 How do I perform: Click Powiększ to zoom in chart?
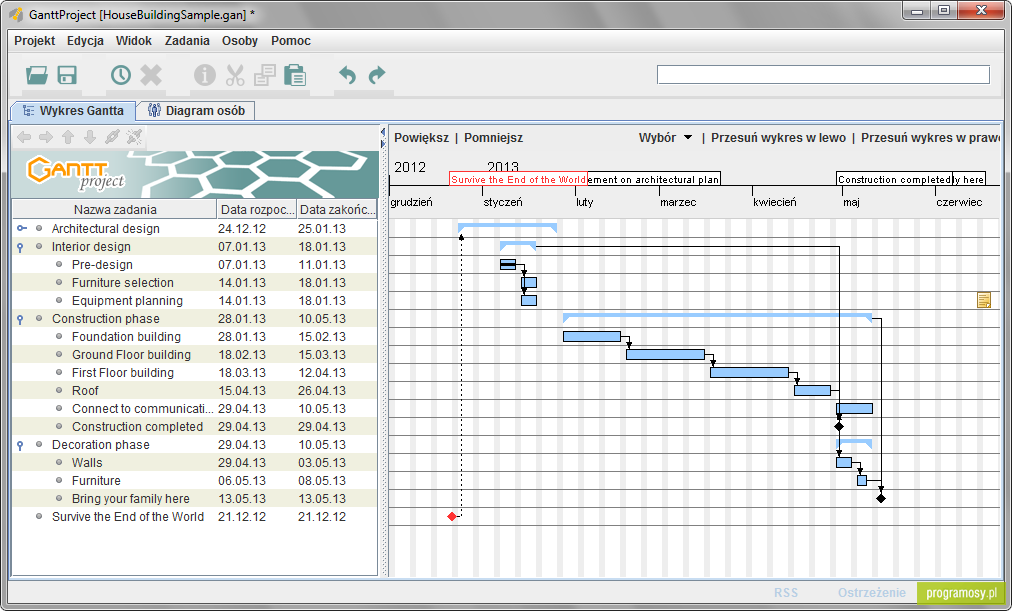coord(421,137)
